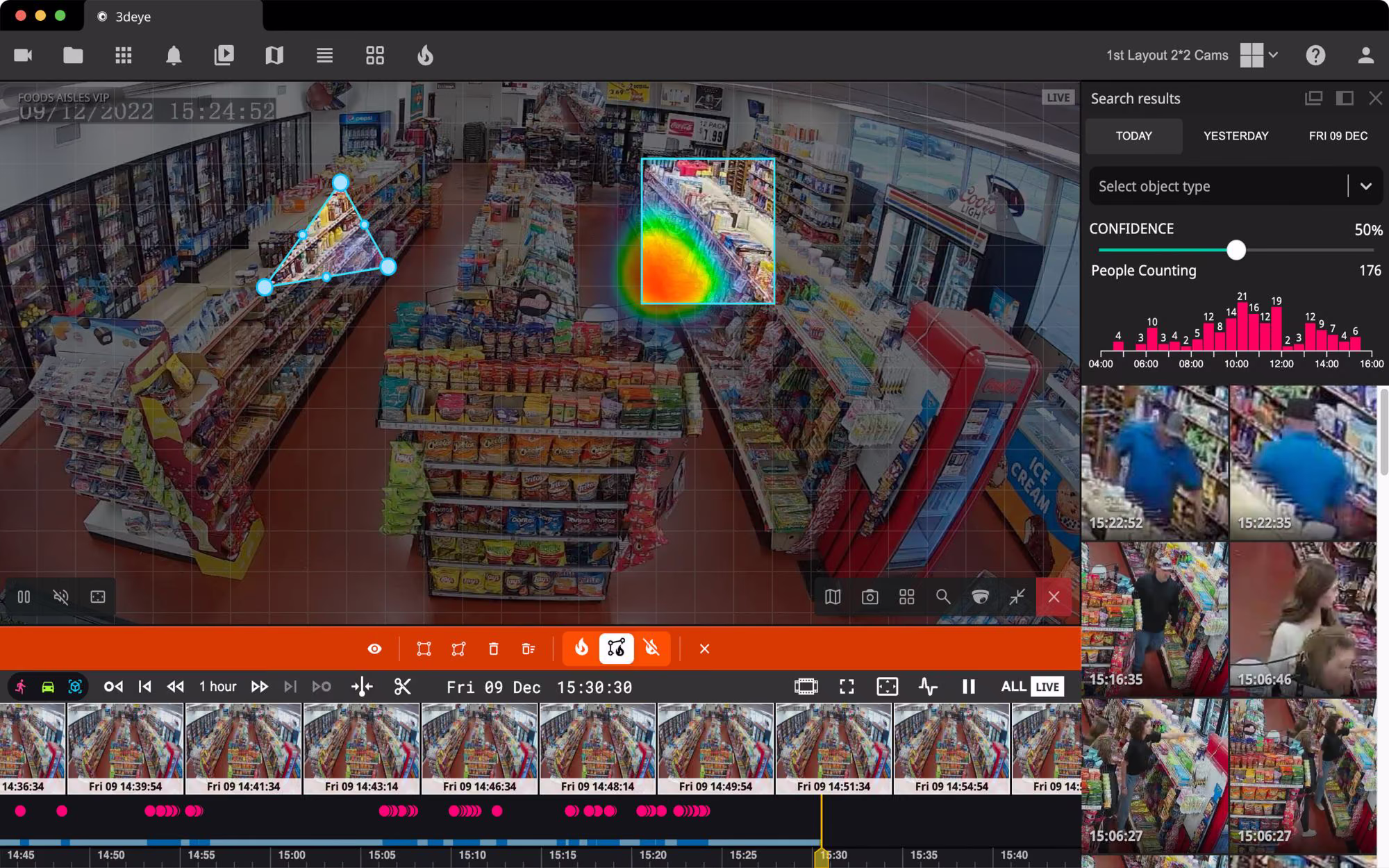This screenshot has width=1389, height=868.
Task: Disable heatmap with crossed-out flame icon
Action: (651, 648)
